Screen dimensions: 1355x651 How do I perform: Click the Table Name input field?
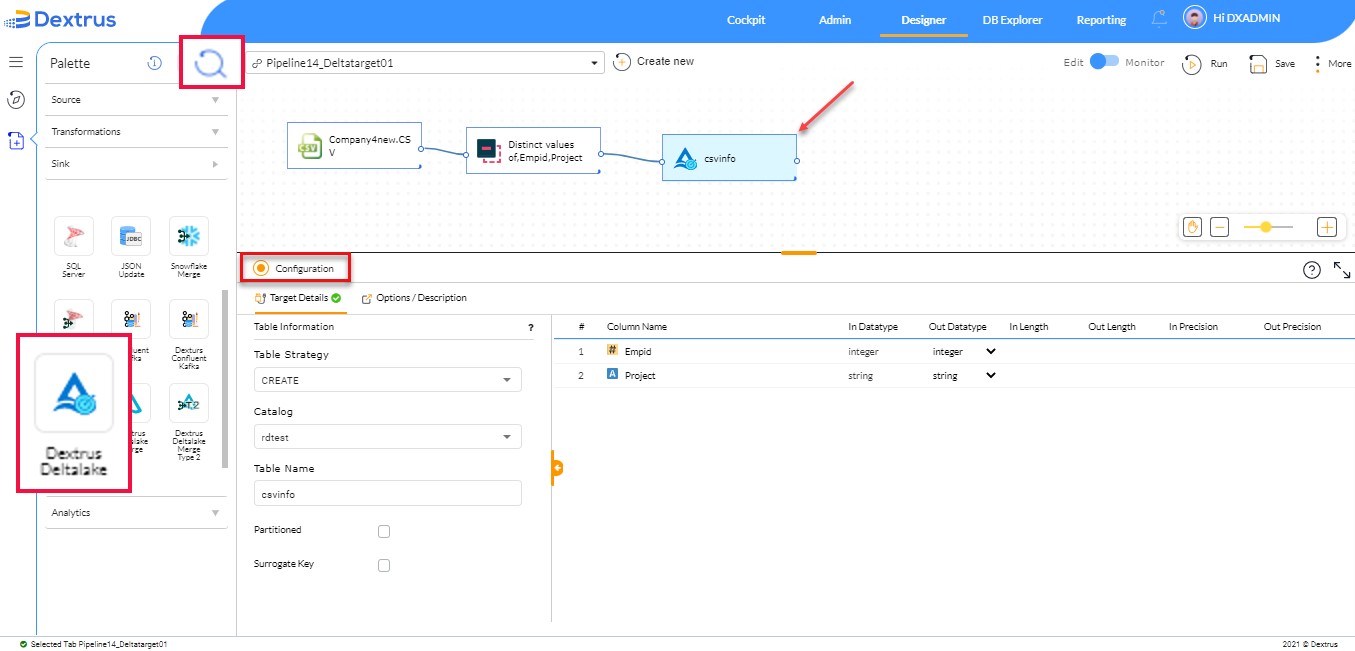tap(388, 494)
